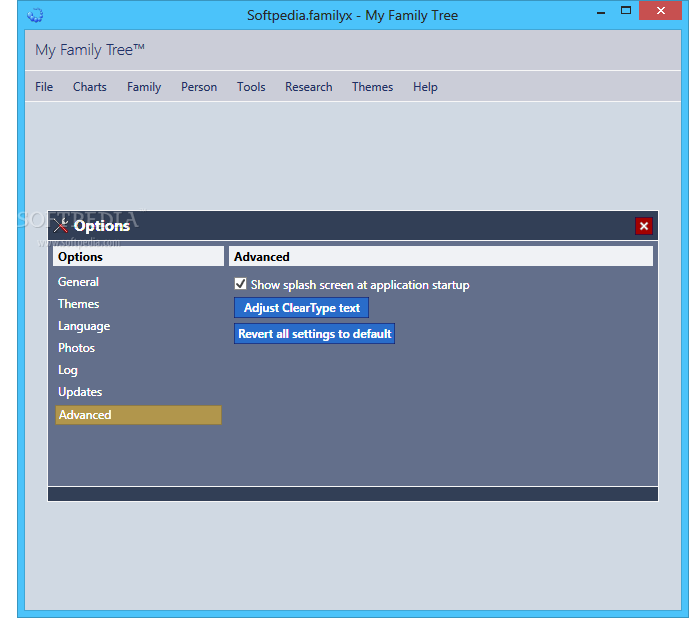Minimize the My Family Tree window

pyautogui.click(x=601, y=12)
